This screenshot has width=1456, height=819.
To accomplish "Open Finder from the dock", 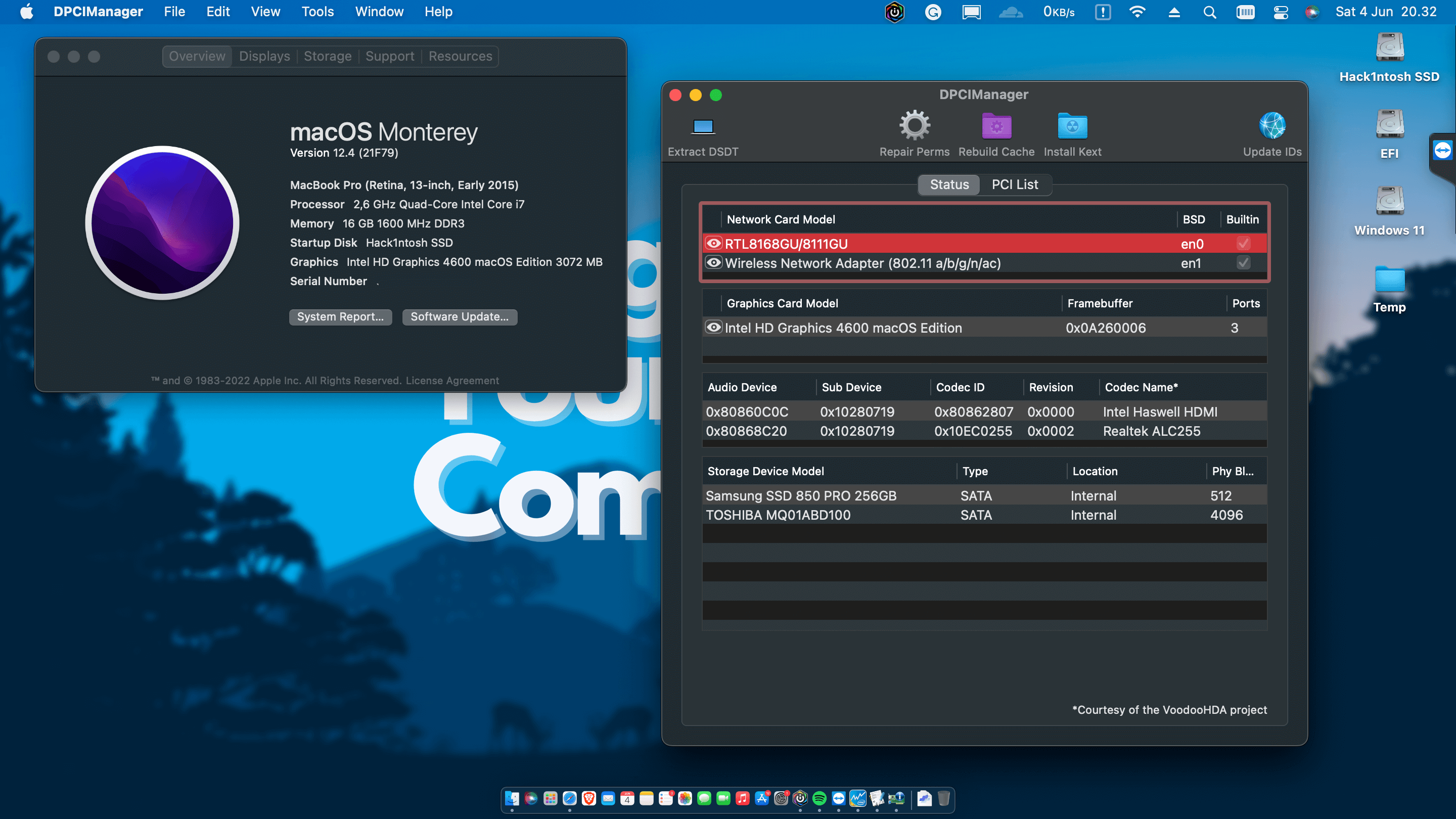I will tap(512, 798).
